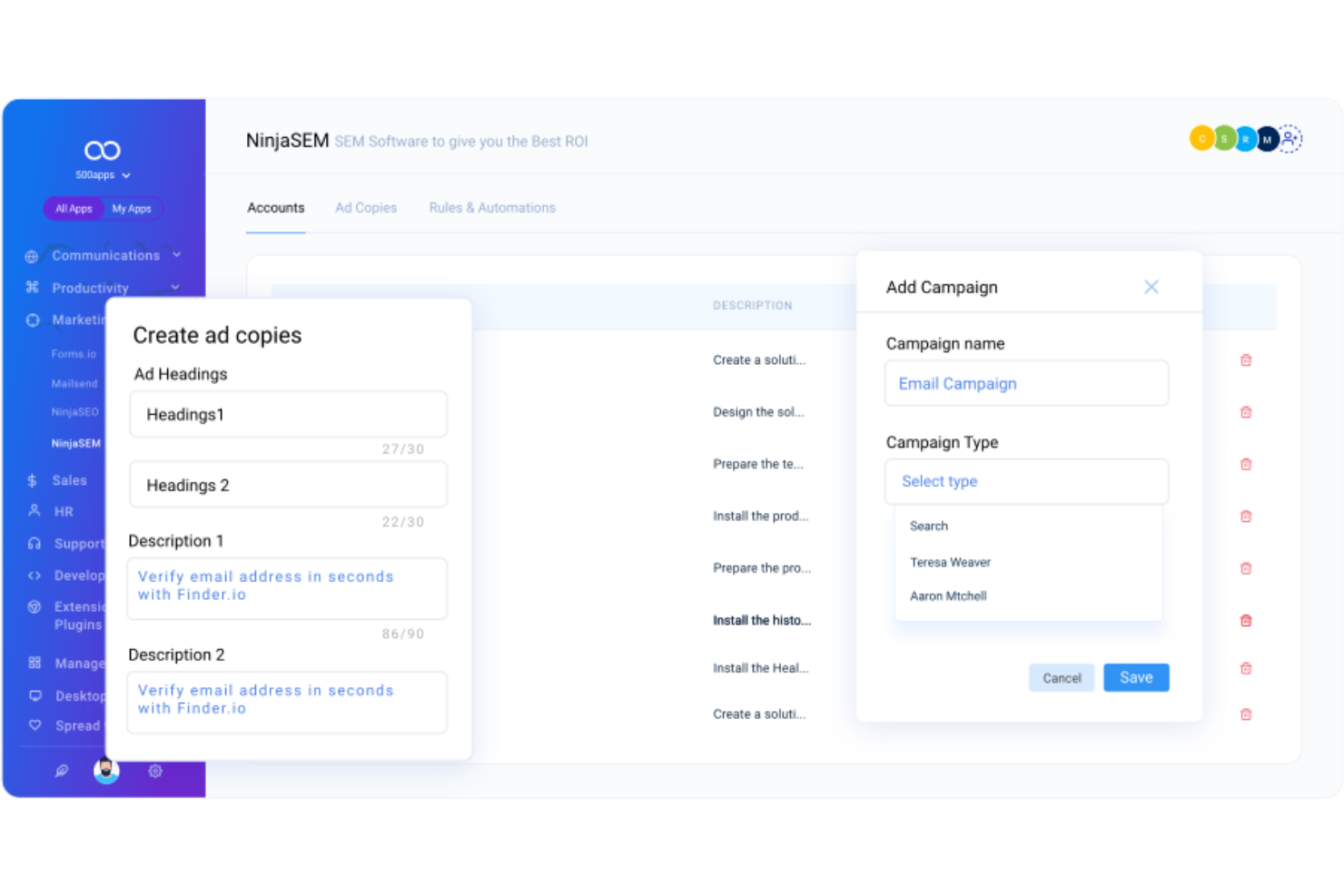Image resolution: width=1344 pixels, height=896 pixels.
Task: Click the Desktop monitor icon
Action: (35, 695)
